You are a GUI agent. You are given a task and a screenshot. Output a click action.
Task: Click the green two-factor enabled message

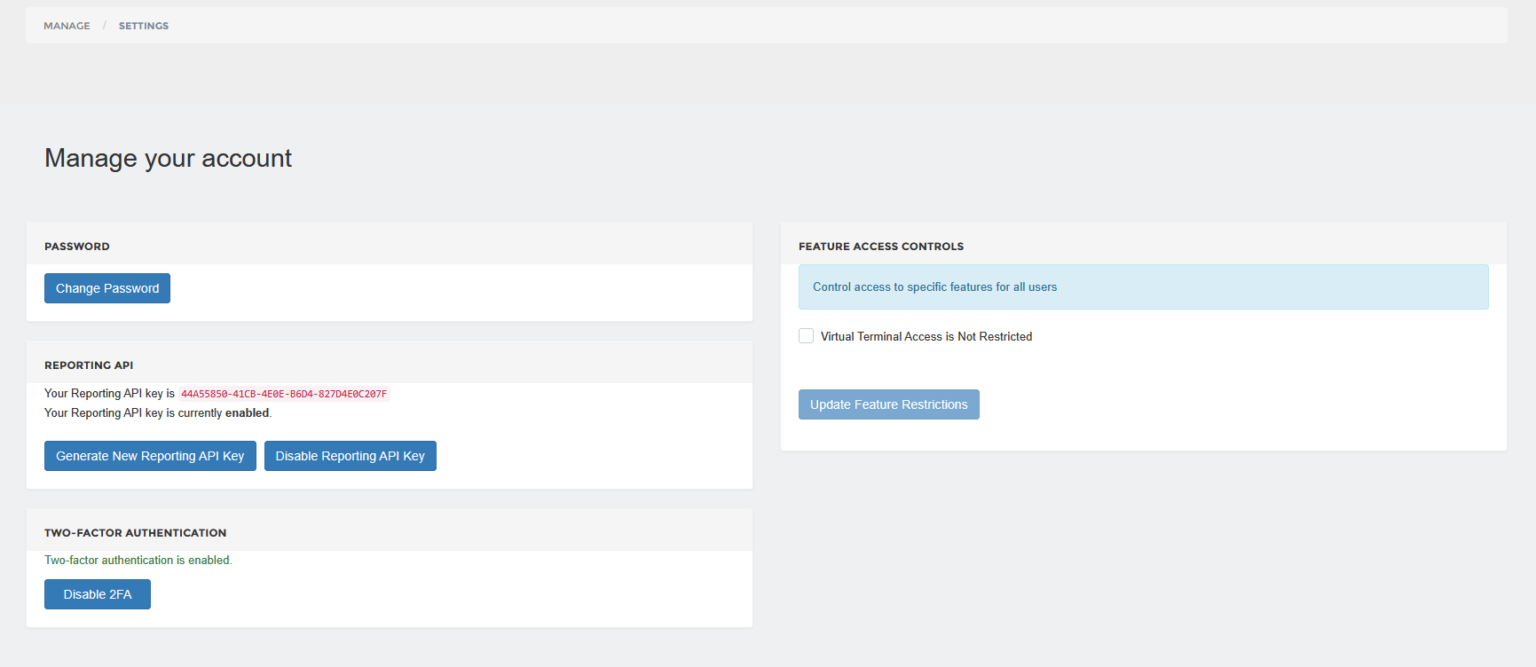pyautogui.click(x=138, y=560)
